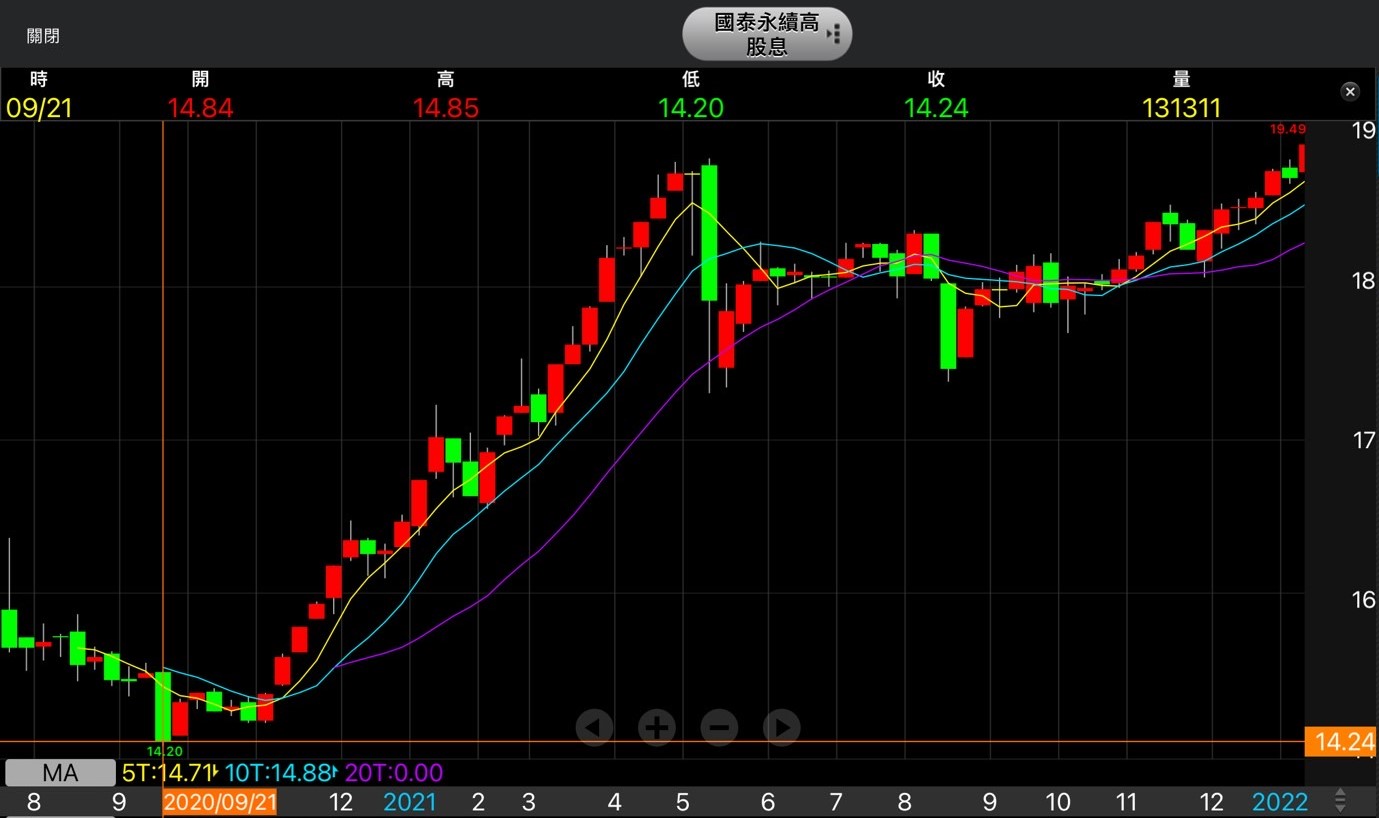Pan the chart right with the right arrow

(781, 727)
